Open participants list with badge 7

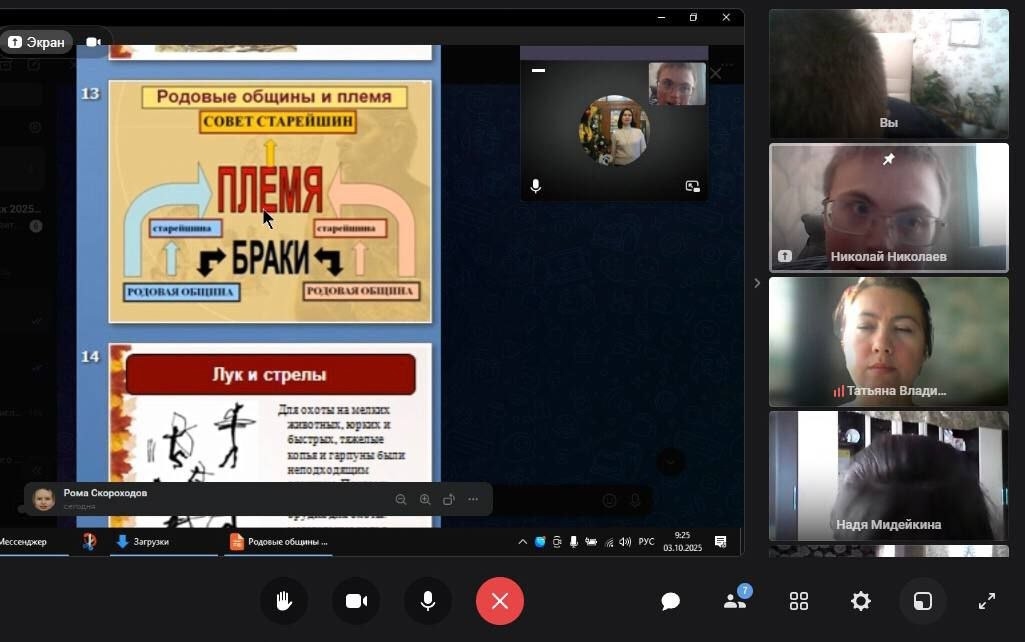(735, 600)
